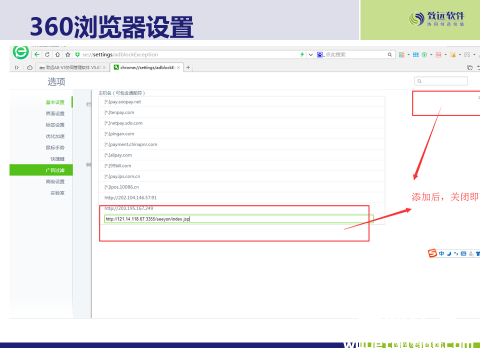Open 实验室 in the options sidebar

(57, 193)
